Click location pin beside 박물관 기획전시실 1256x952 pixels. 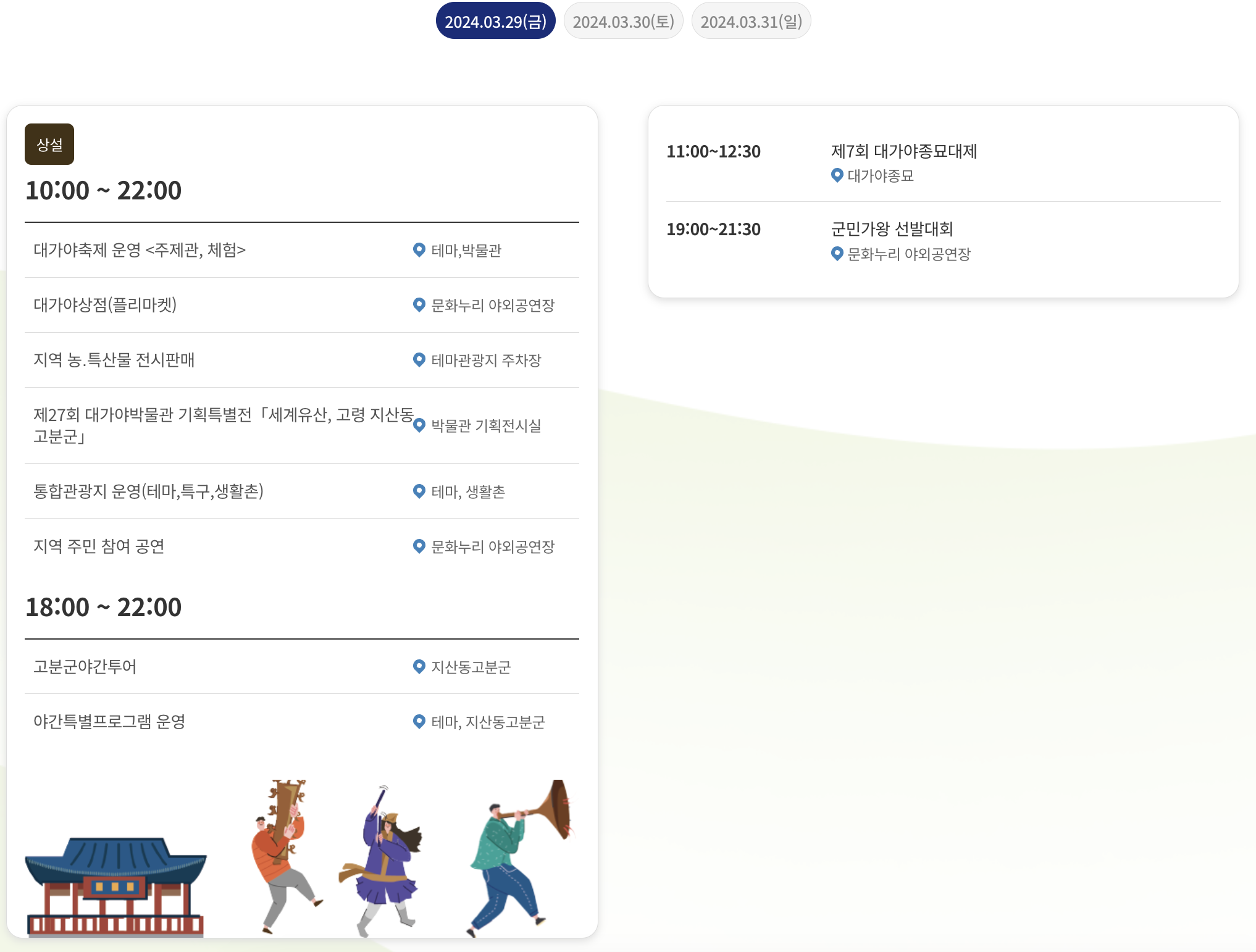pos(419,425)
